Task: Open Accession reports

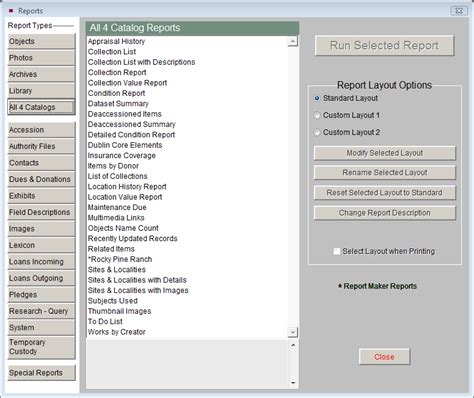Action: [41, 130]
